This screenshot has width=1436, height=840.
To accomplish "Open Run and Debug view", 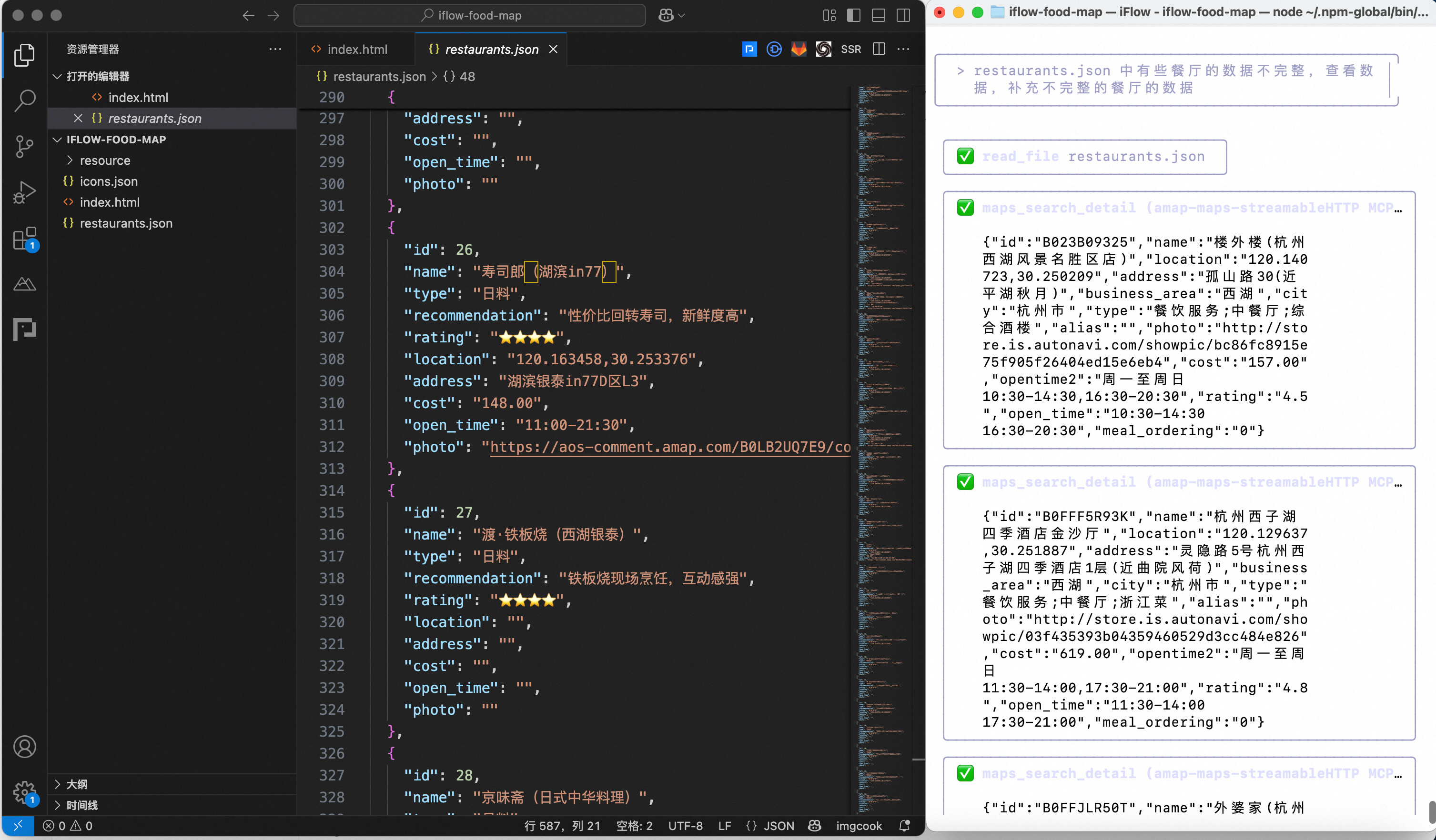I will [x=24, y=192].
